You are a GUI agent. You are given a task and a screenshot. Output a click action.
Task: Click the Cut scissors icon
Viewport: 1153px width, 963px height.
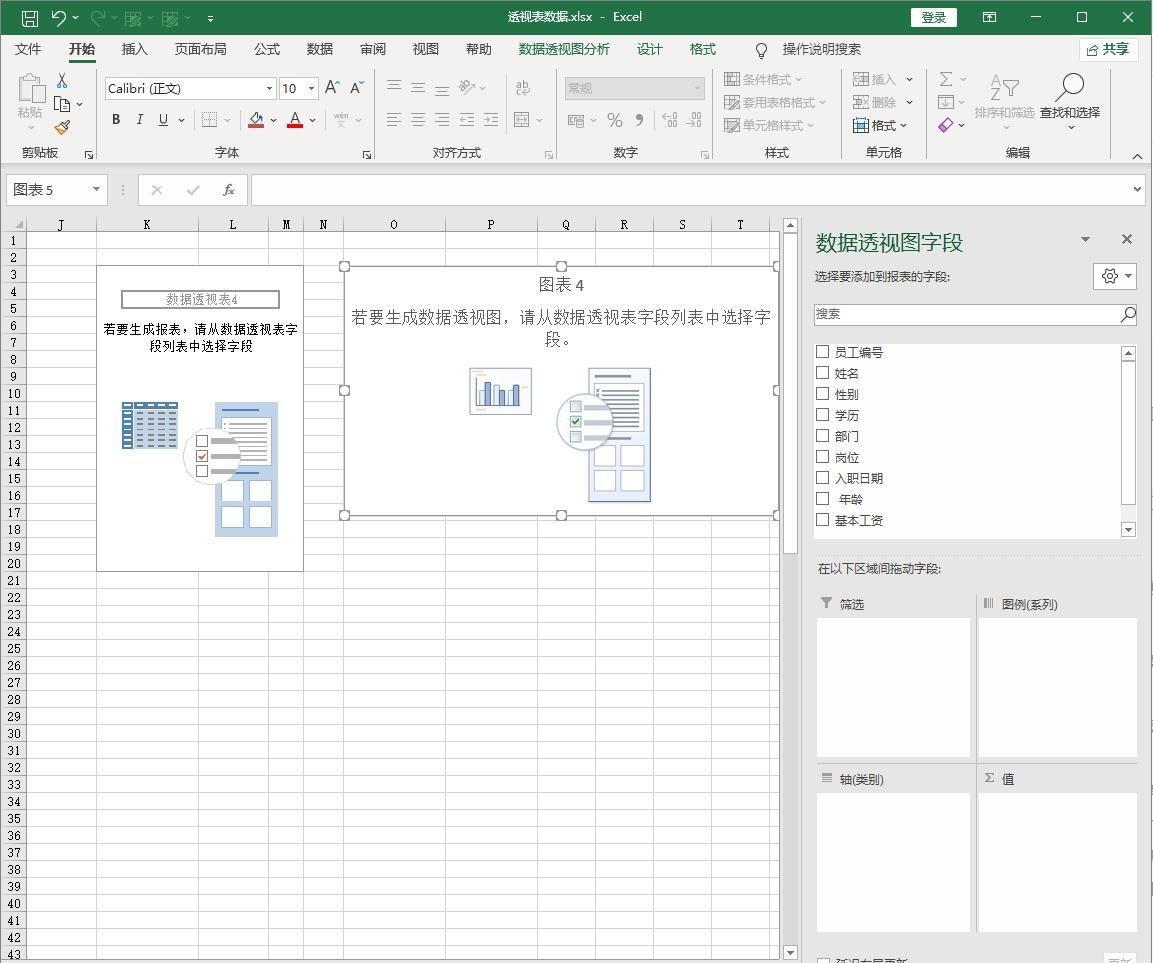62,81
